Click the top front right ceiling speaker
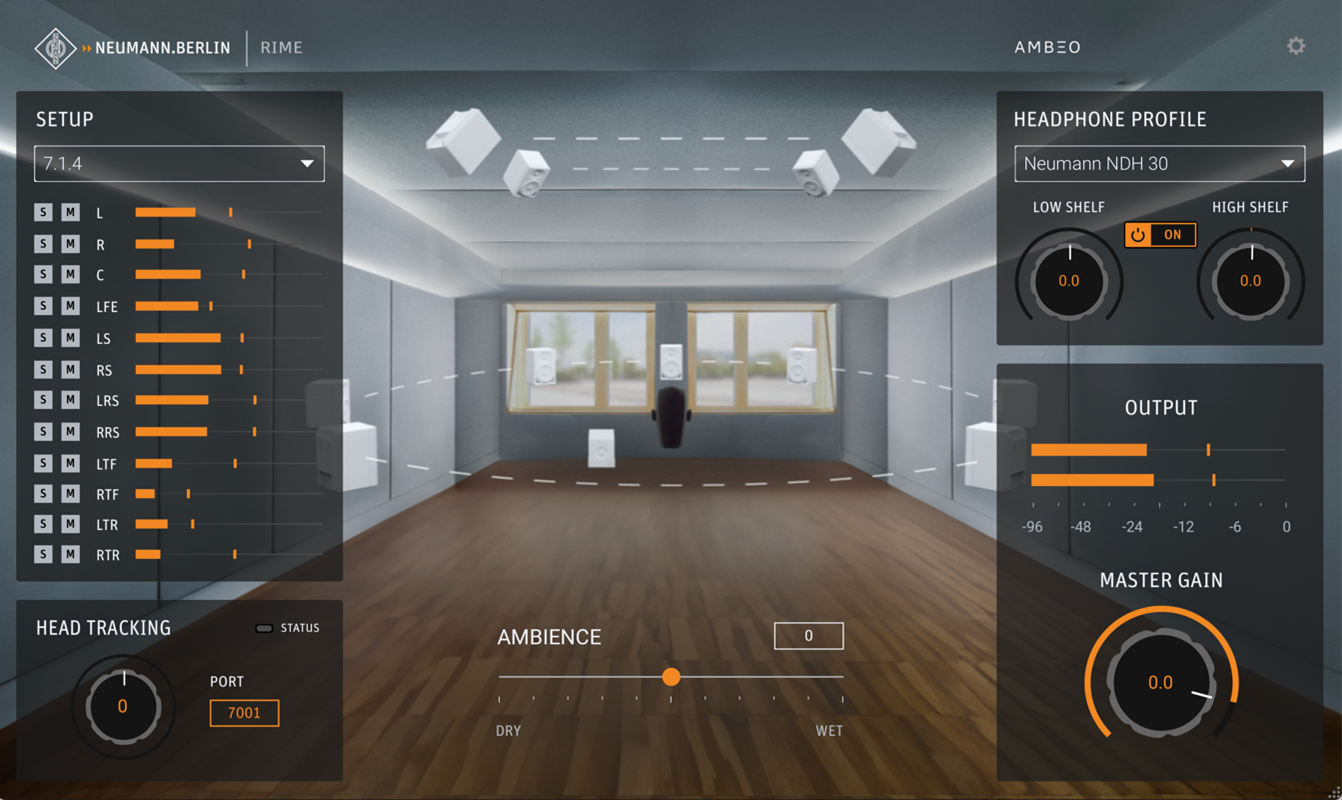Screen dimensions: 1342x800 pyautogui.click(x=878, y=141)
